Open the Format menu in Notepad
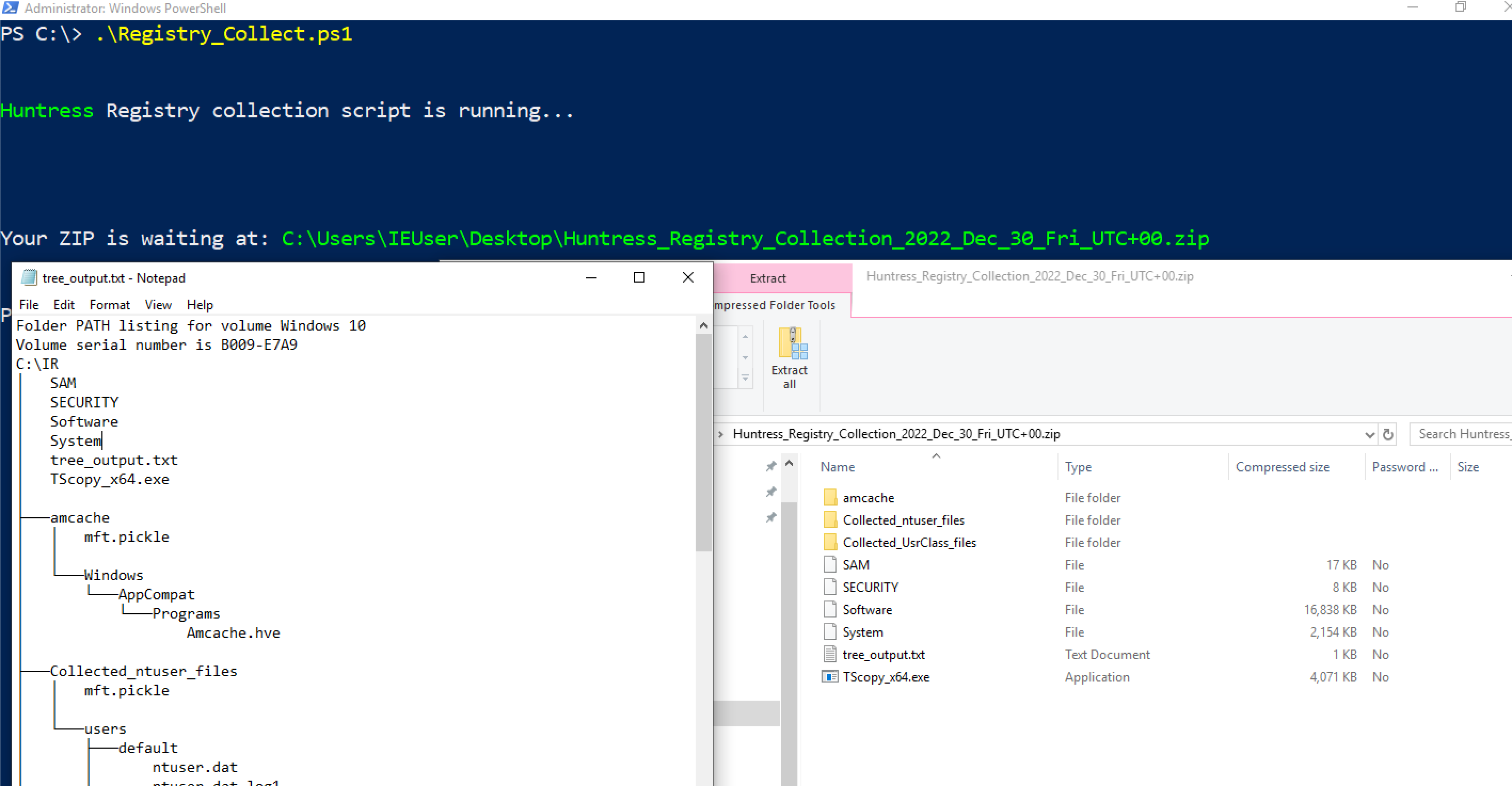 109,305
